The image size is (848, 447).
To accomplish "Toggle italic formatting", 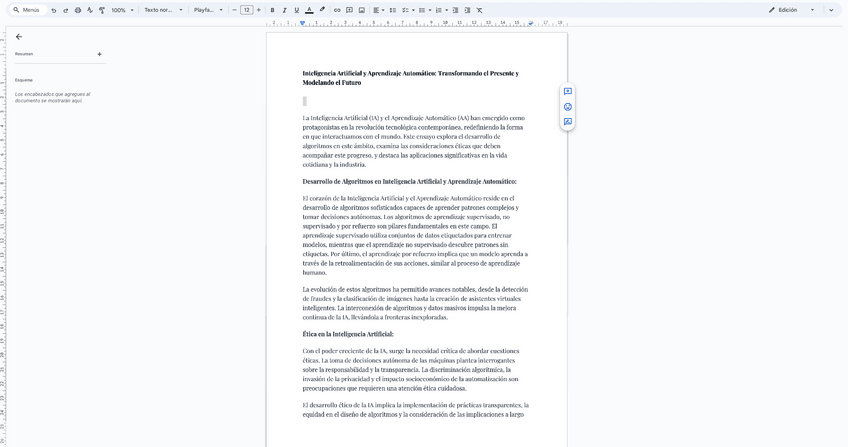I will click(x=284, y=10).
